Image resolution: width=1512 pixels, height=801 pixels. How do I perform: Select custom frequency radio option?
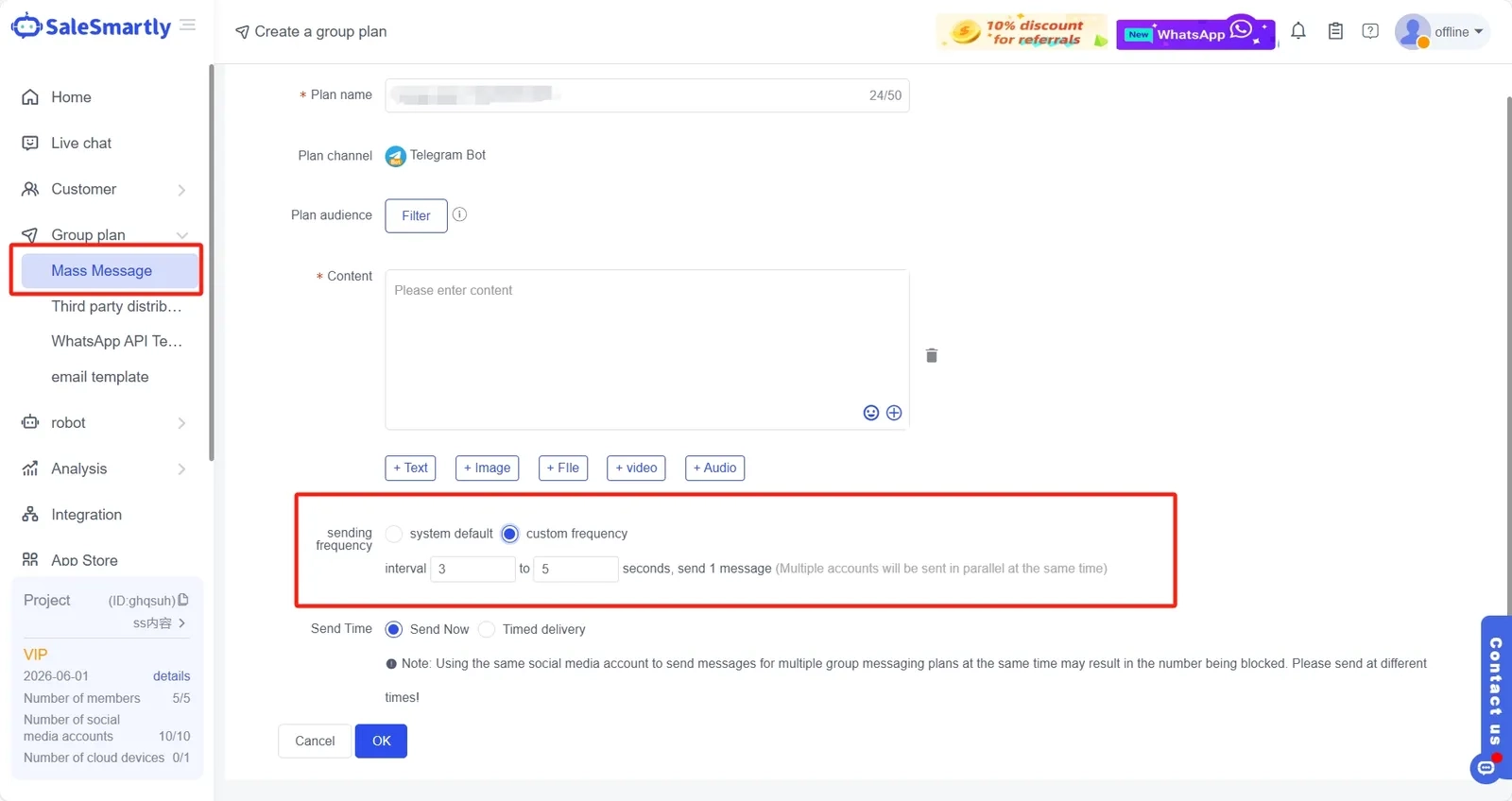pos(510,534)
